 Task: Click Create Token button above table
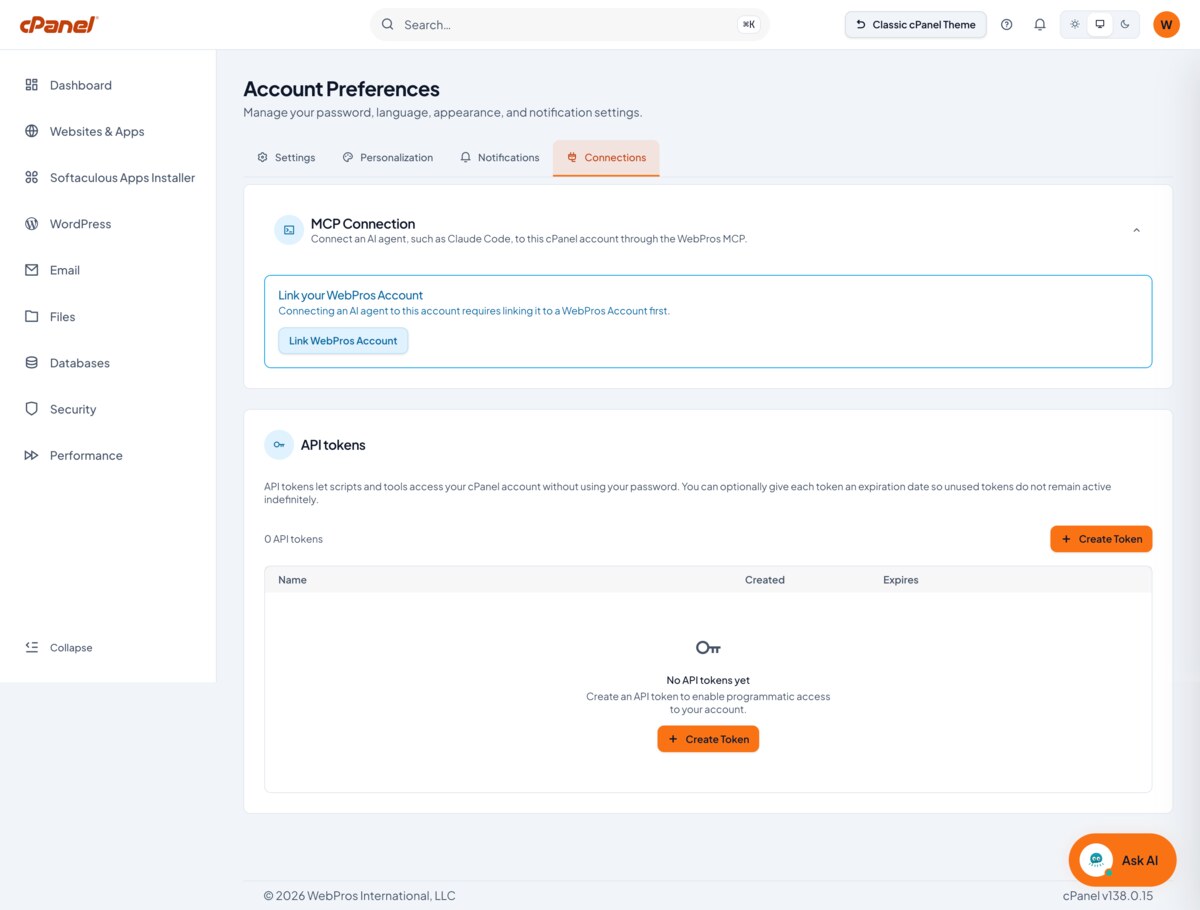(1101, 539)
